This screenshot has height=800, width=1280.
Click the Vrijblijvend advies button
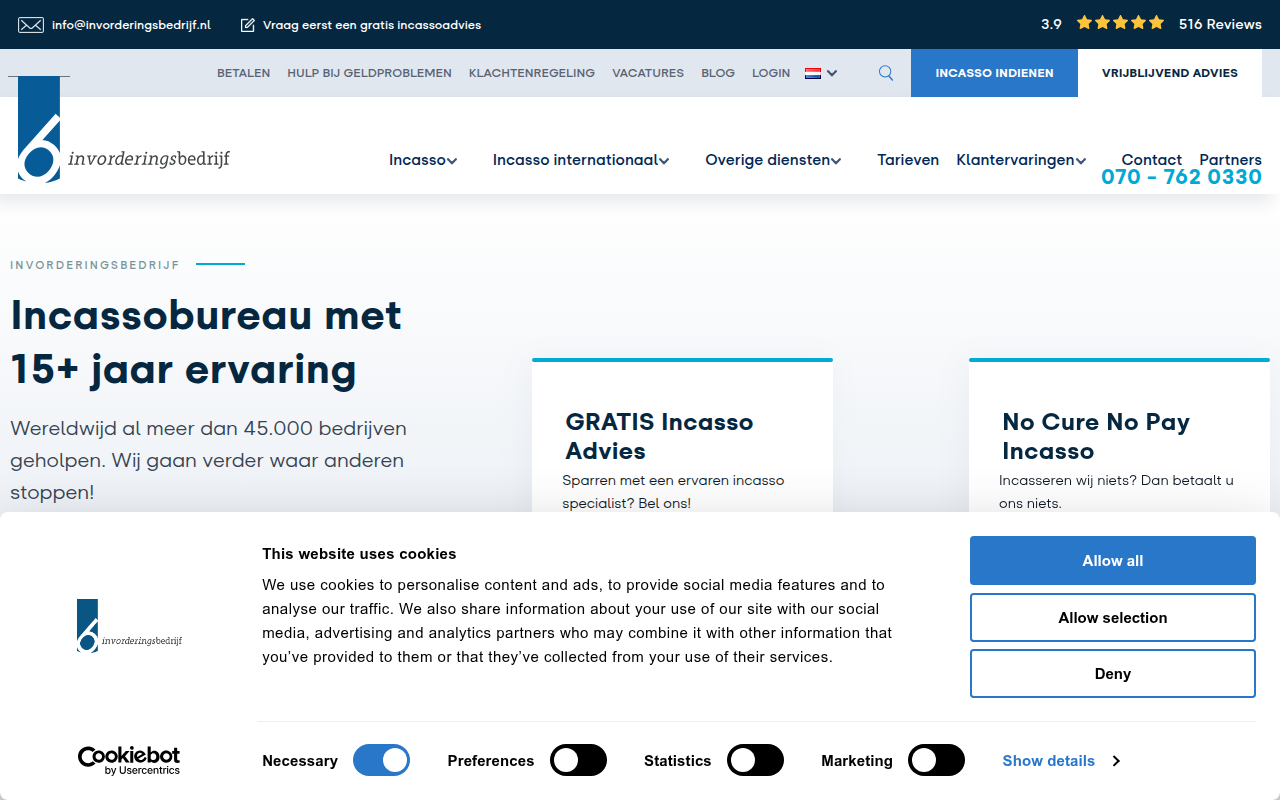pyautogui.click(x=1170, y=73)
